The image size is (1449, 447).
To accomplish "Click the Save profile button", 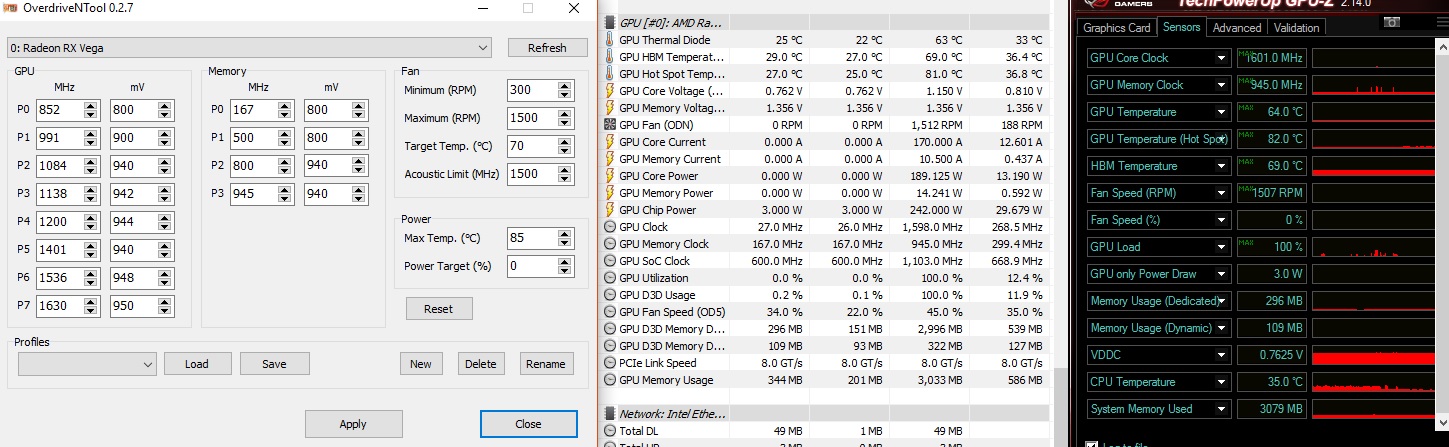I will point(274,364).
